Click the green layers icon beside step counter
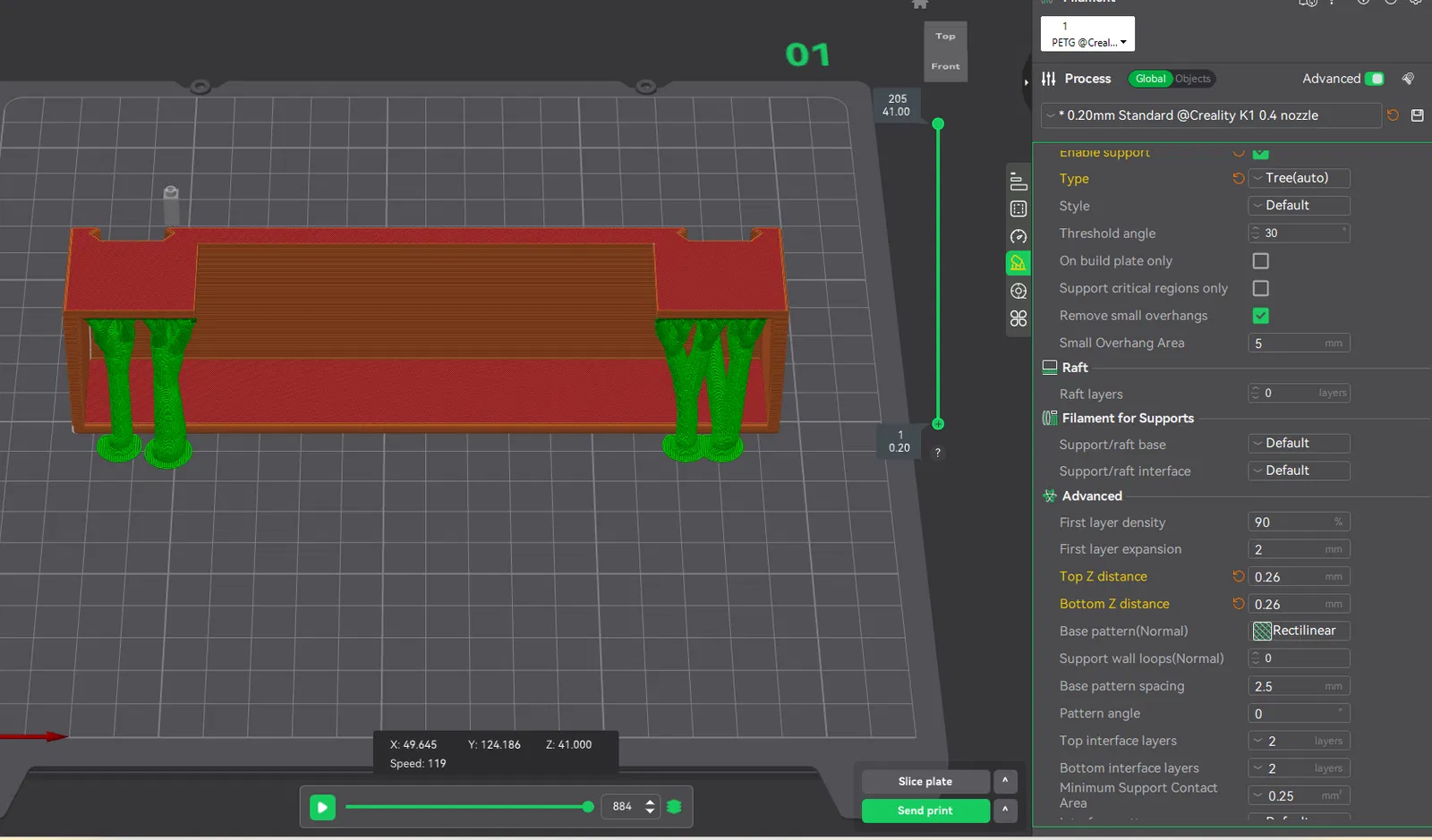This screenshot has height=840, width=1432. pyautogui.click(x=675, y=807)
